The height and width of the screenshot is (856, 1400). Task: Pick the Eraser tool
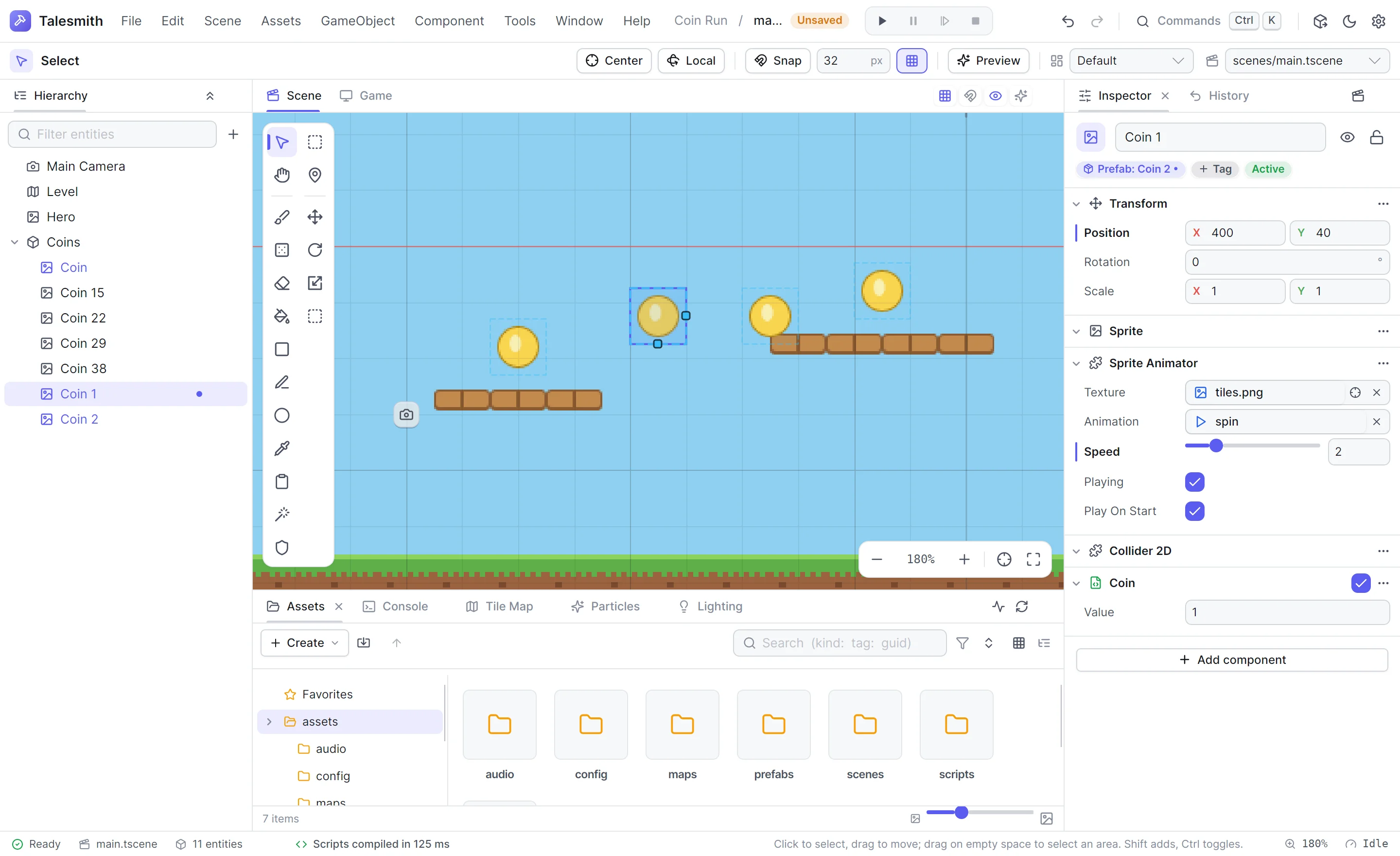pyautogui.click(x=282, y=283)
